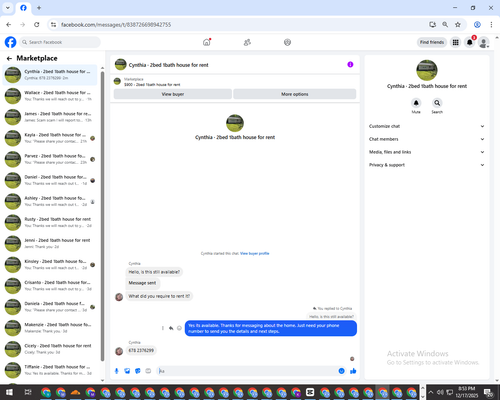Expand Chat members section
Screen dimensions: 500x400
(x=426, y=139)
